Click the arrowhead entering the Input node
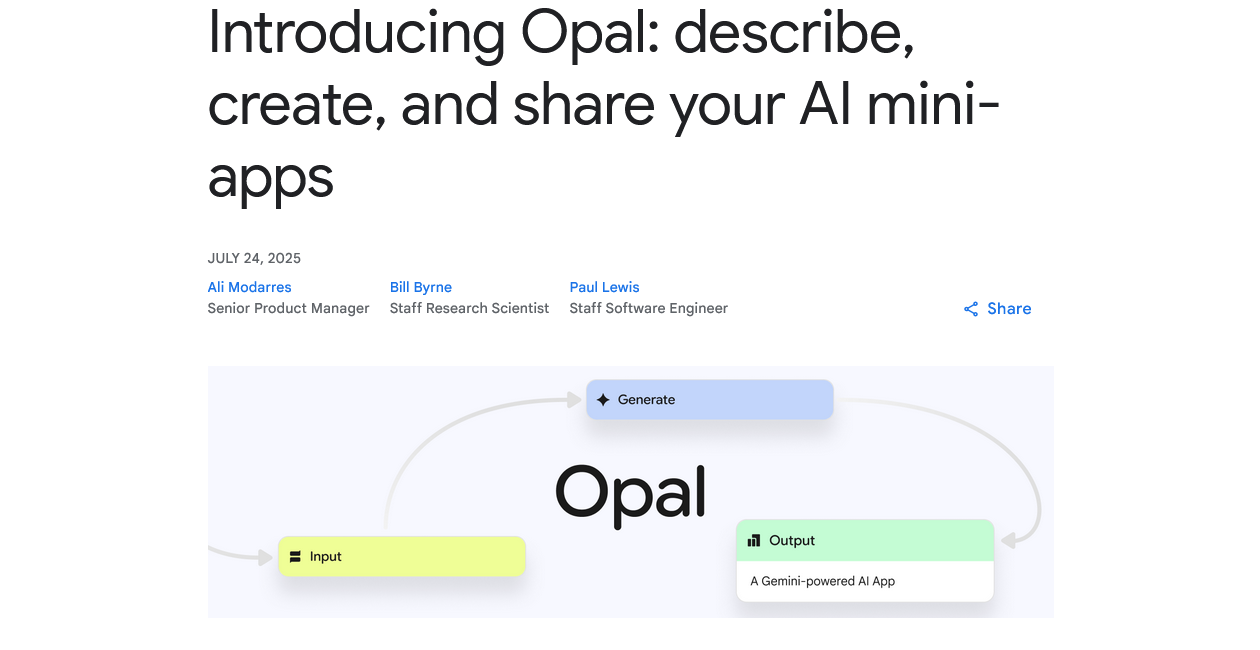Image resolution: width=1260 pixels, height=650 pixels. (x=266, y=557)
